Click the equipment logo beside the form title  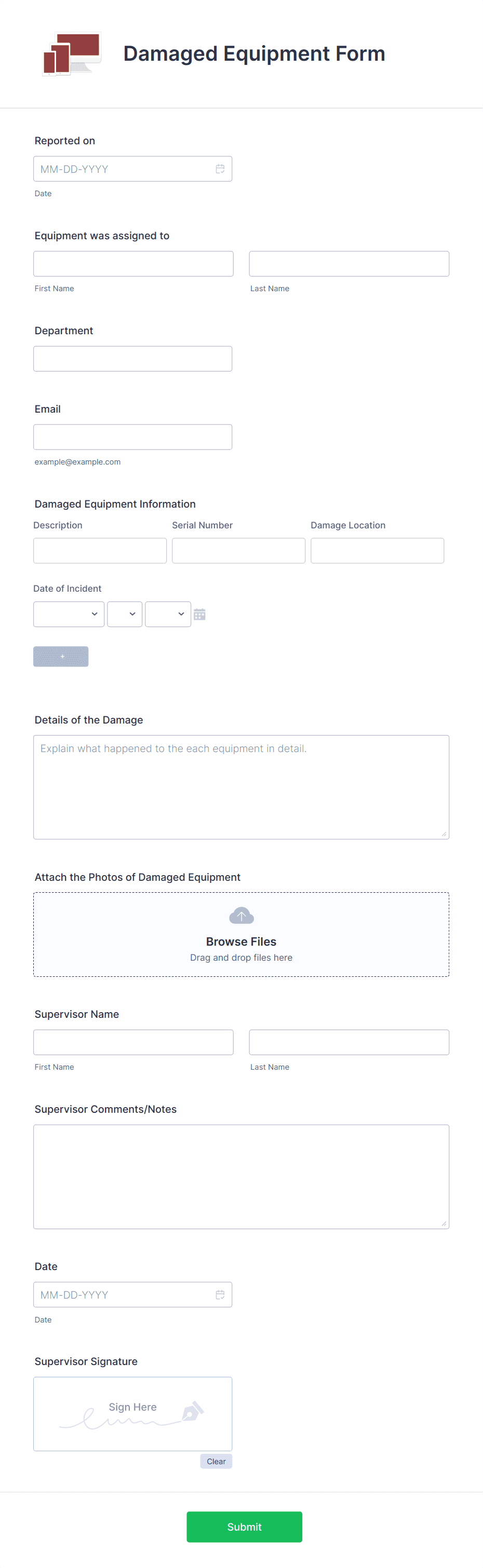pos(72,53)
